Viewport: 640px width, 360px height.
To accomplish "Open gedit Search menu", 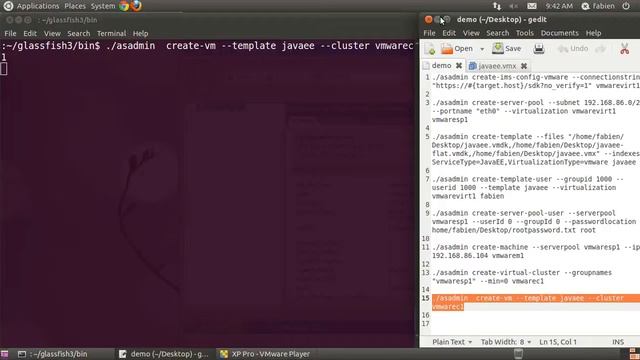I will click(x=498, y=33).
